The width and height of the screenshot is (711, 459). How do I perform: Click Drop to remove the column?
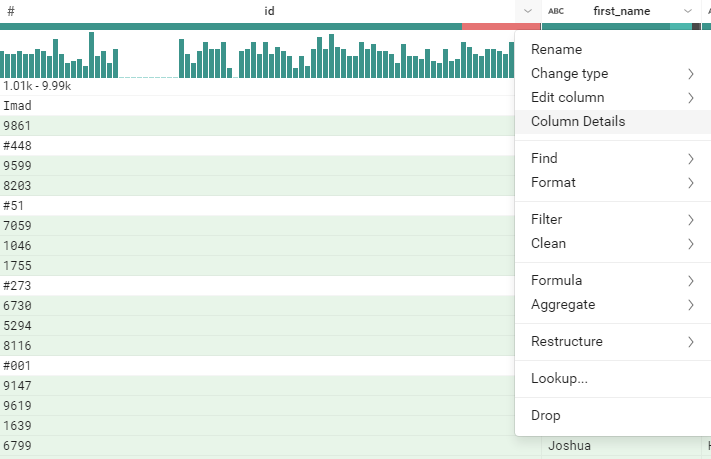tap(546, 415)
